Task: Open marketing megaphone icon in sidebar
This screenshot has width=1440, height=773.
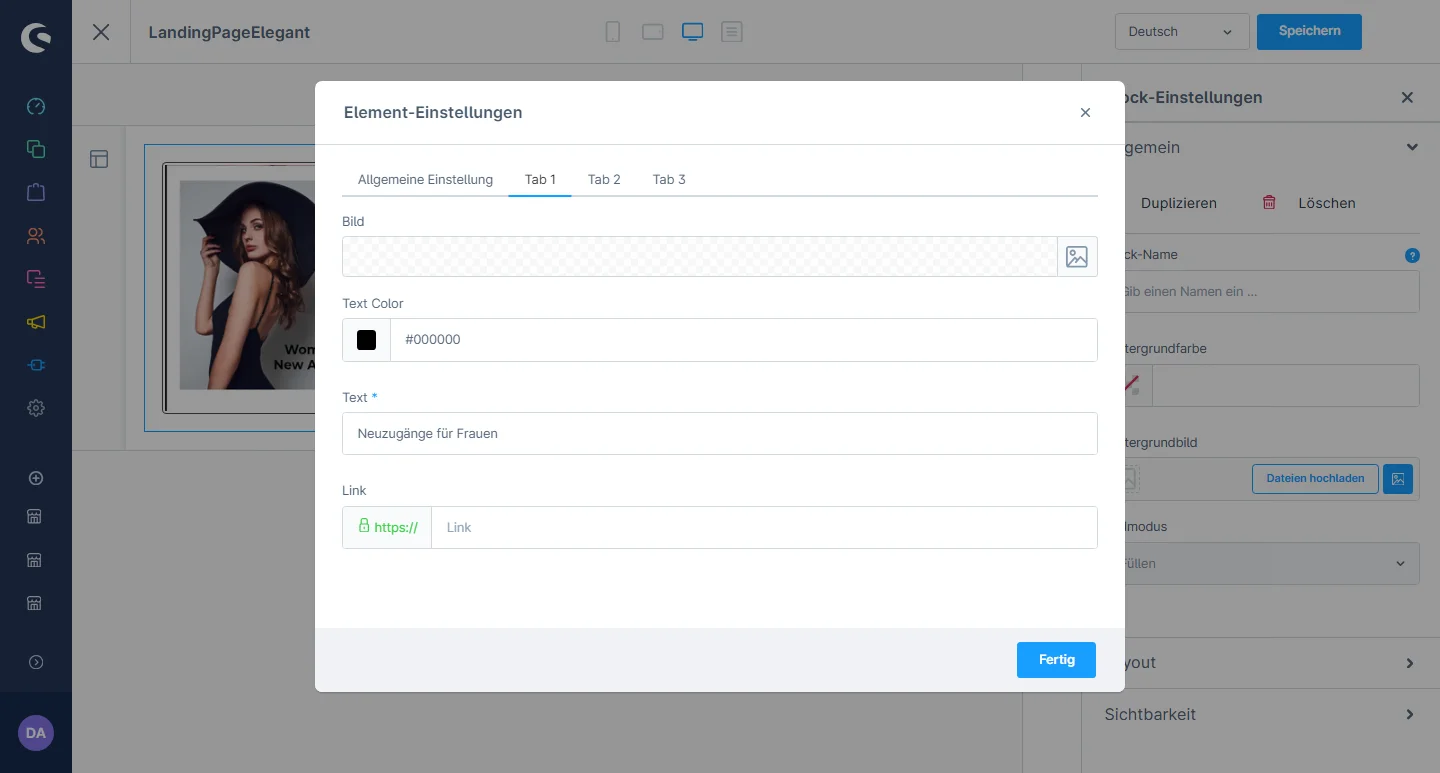Action: tap(36, 322)
